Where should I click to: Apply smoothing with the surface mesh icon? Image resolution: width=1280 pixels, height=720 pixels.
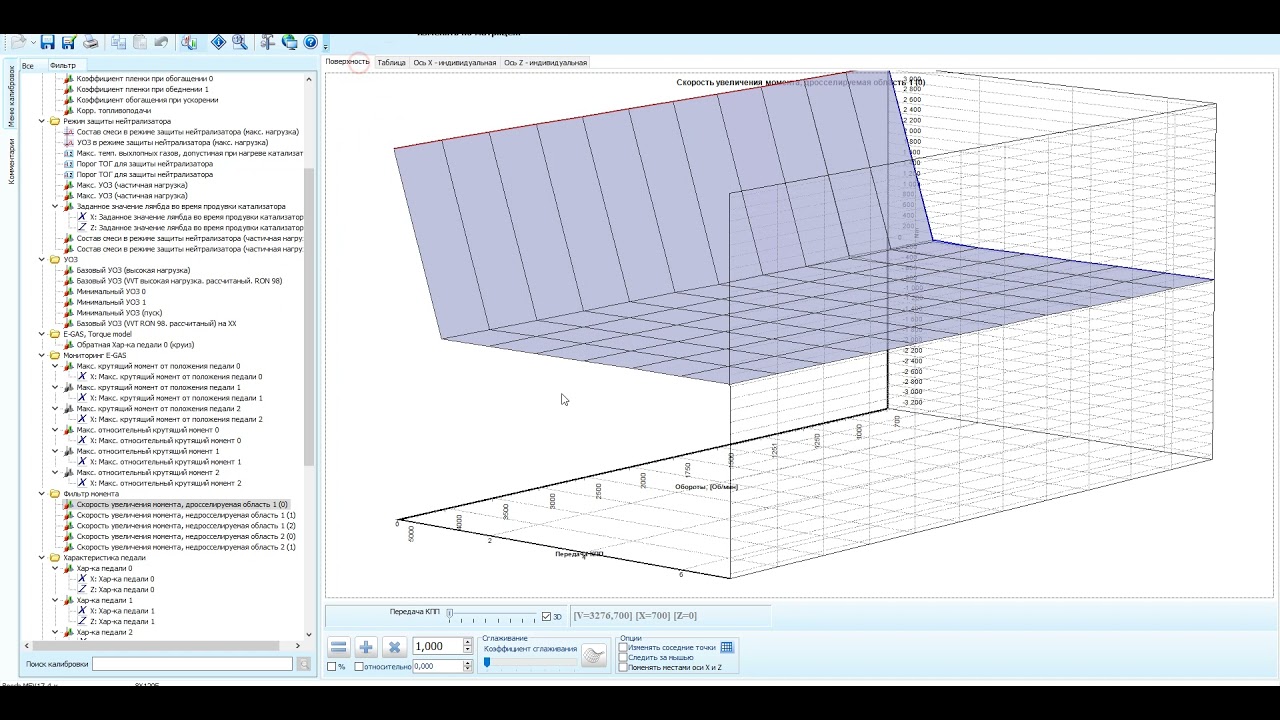[x=594, y=655]
